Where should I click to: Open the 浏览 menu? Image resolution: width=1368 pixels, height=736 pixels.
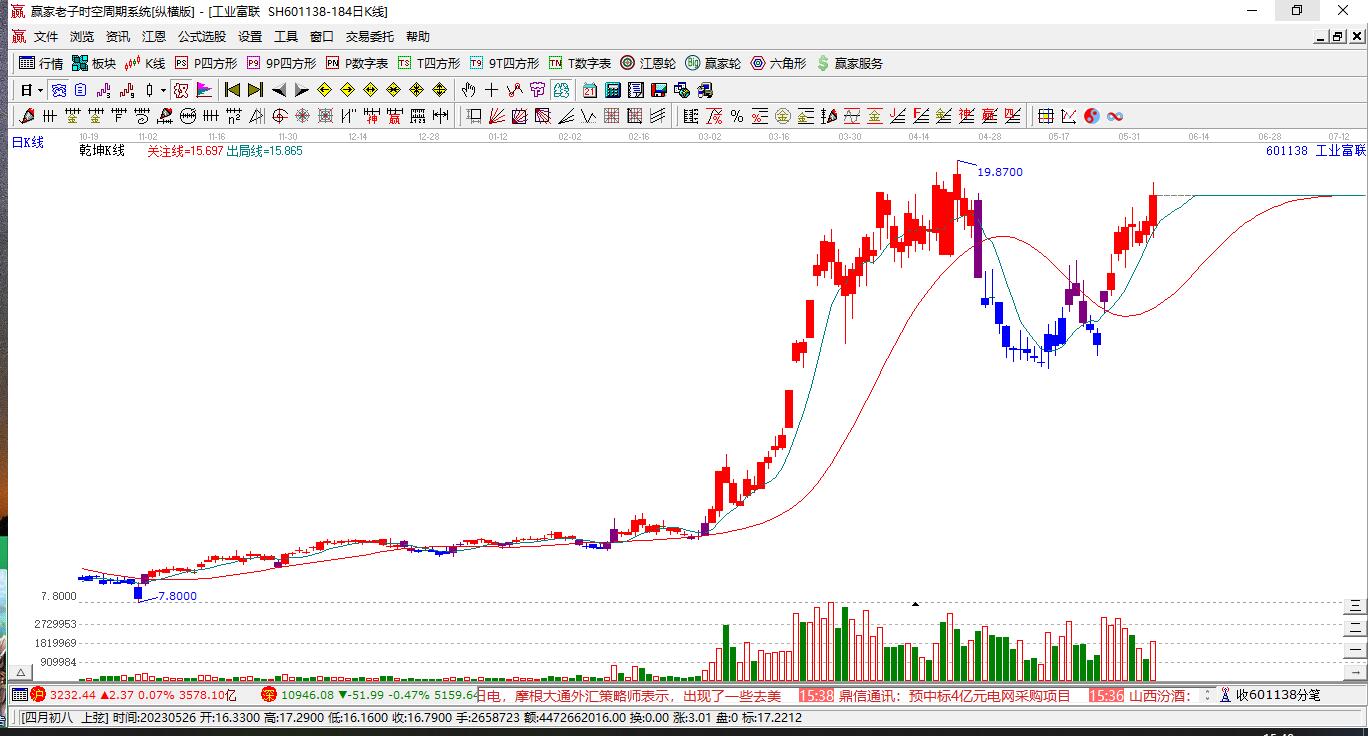(82, 37)
